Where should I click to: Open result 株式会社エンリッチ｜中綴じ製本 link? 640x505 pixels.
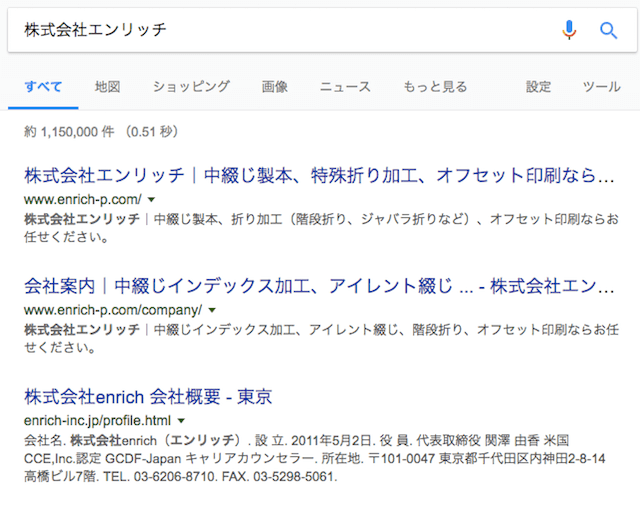click(x=319, y=176)
